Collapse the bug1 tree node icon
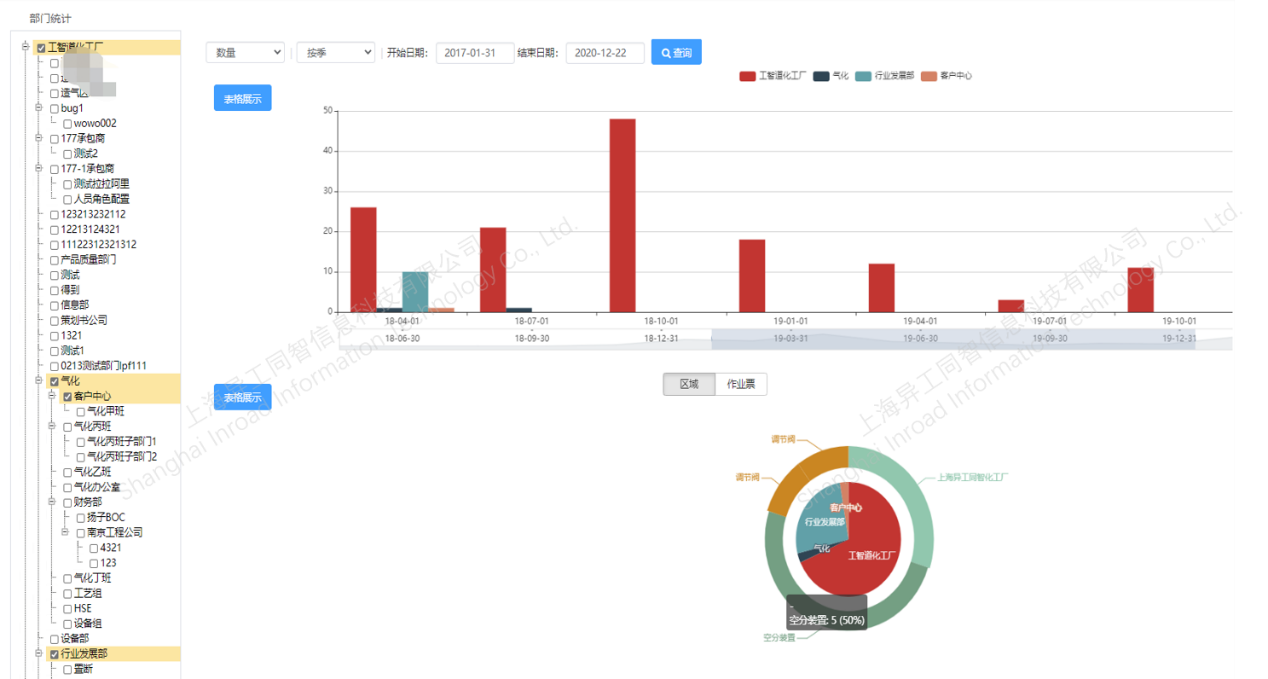Image resolution: width=1268 pixels, height=679 pixels. tap(39, 108)
